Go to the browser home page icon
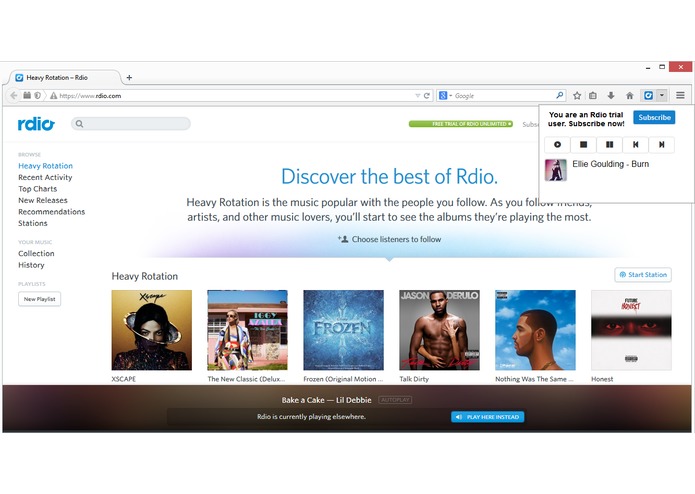 point(629,95)
